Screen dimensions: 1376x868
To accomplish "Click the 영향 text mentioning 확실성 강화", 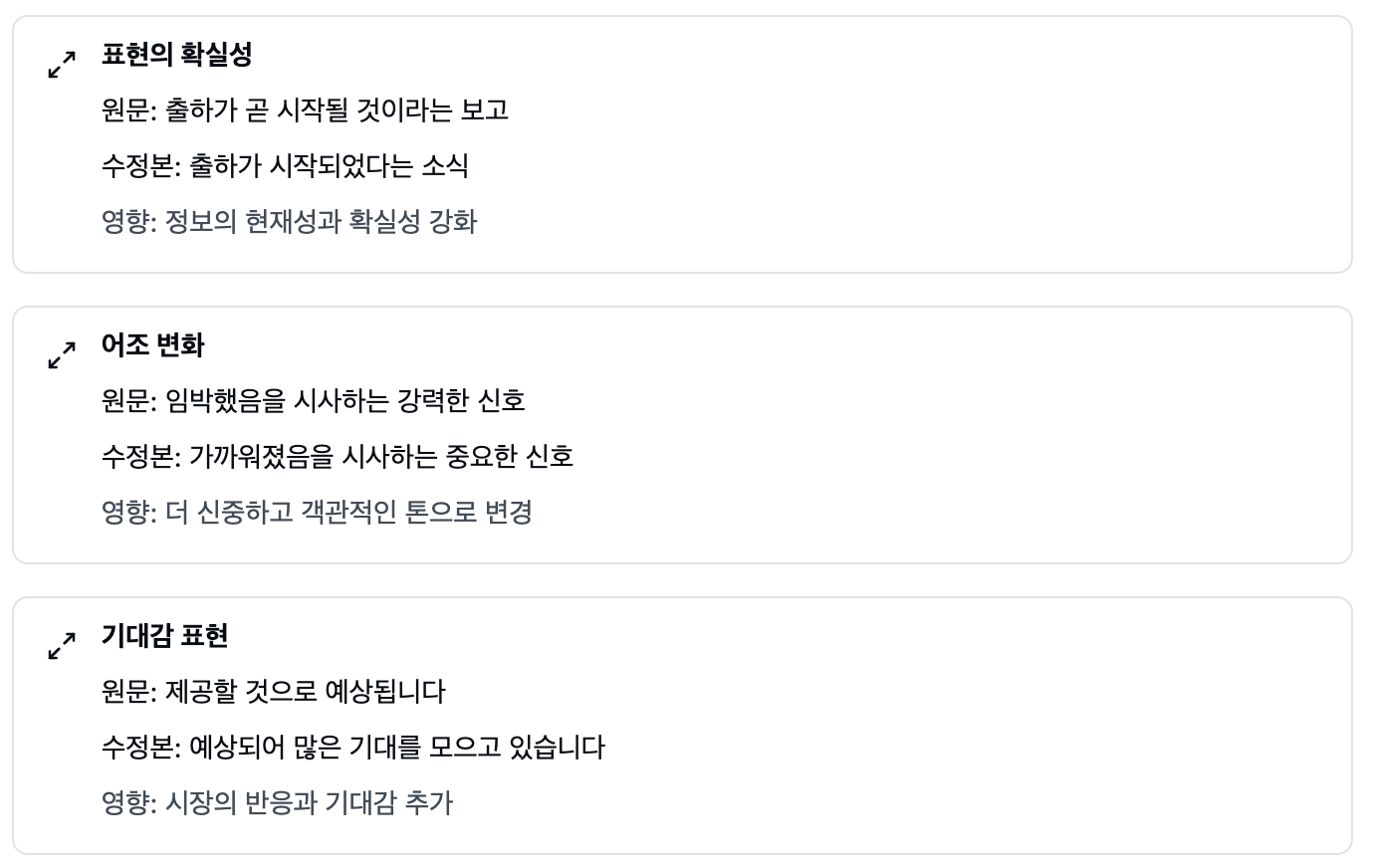I will coord(289,222).
